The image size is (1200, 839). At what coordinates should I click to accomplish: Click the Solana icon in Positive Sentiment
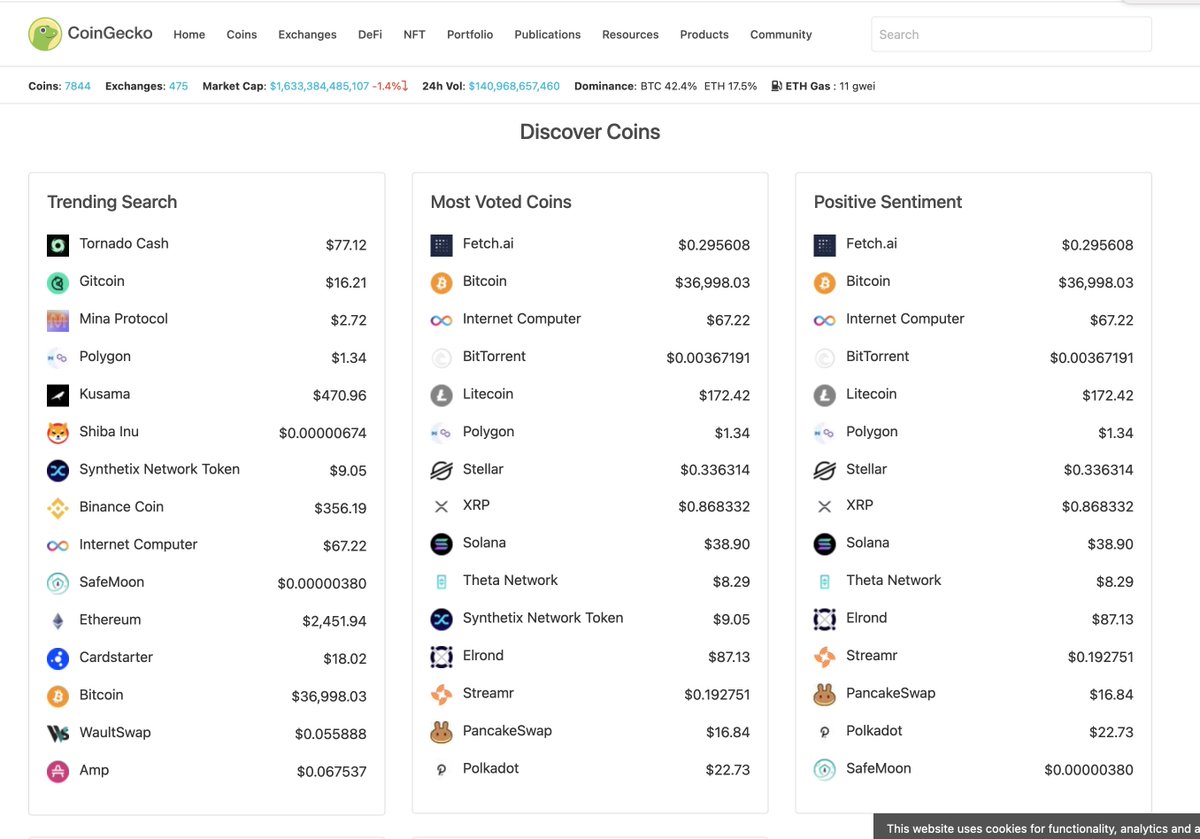[x=824, y=543]
